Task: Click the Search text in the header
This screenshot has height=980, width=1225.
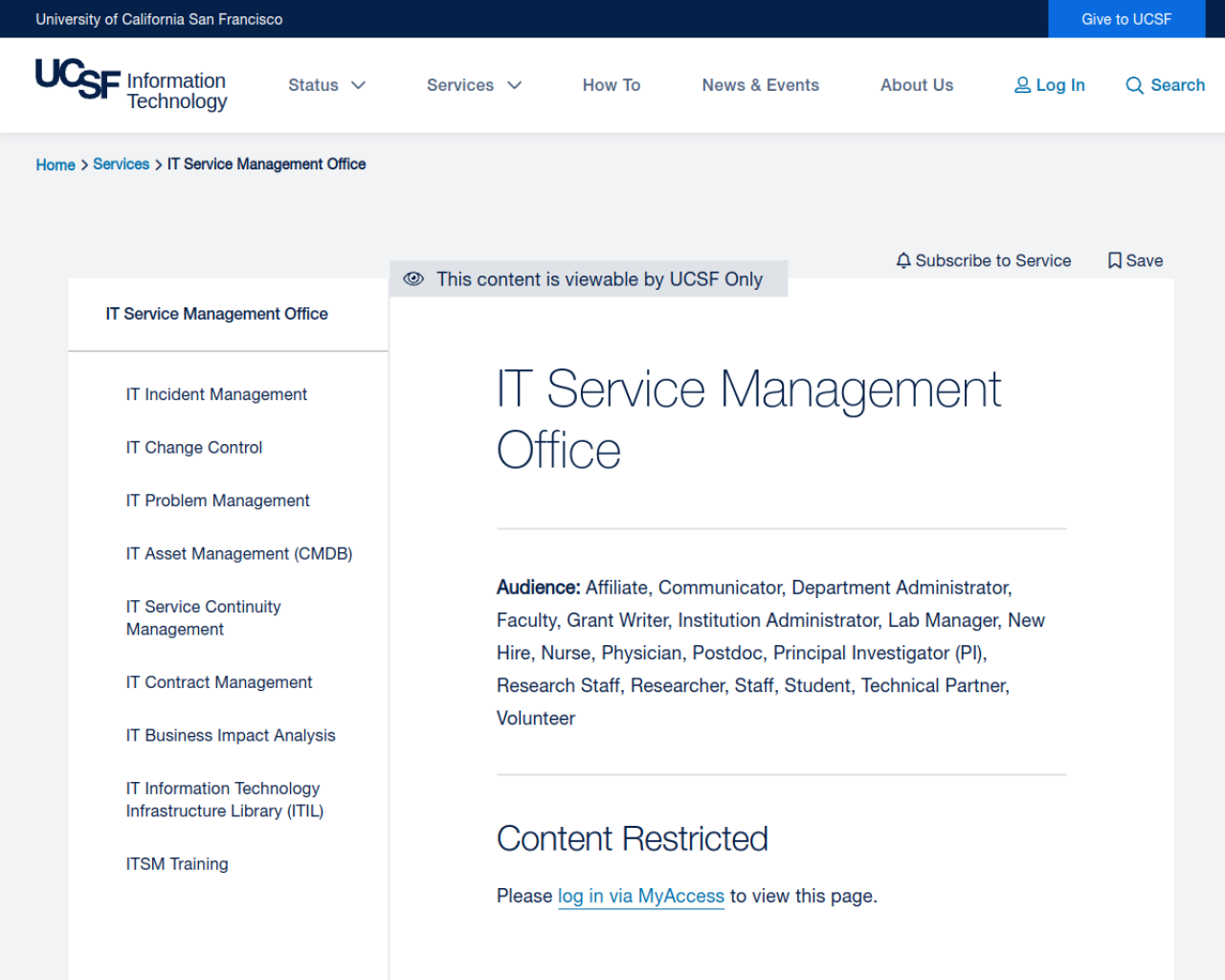Action: click(1178, 85)
